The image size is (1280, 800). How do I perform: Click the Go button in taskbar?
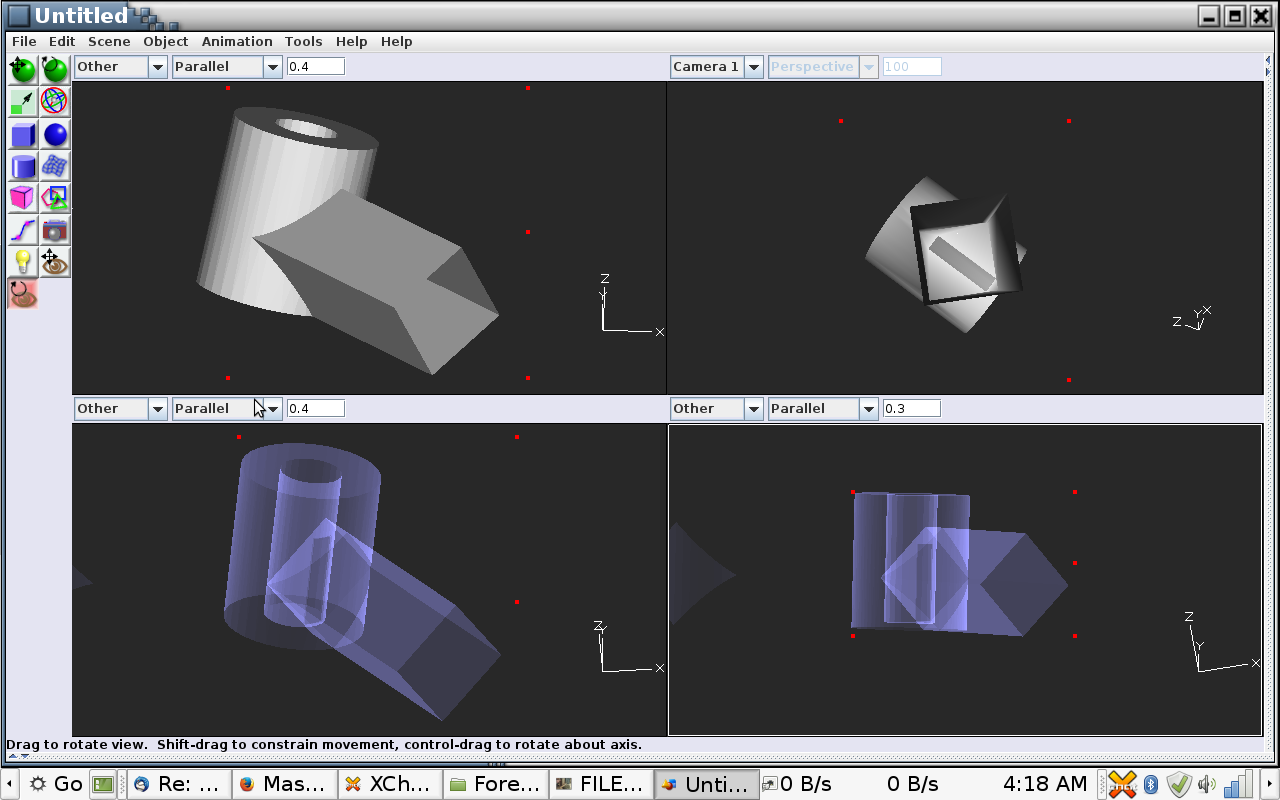click(x=56, y=784)
